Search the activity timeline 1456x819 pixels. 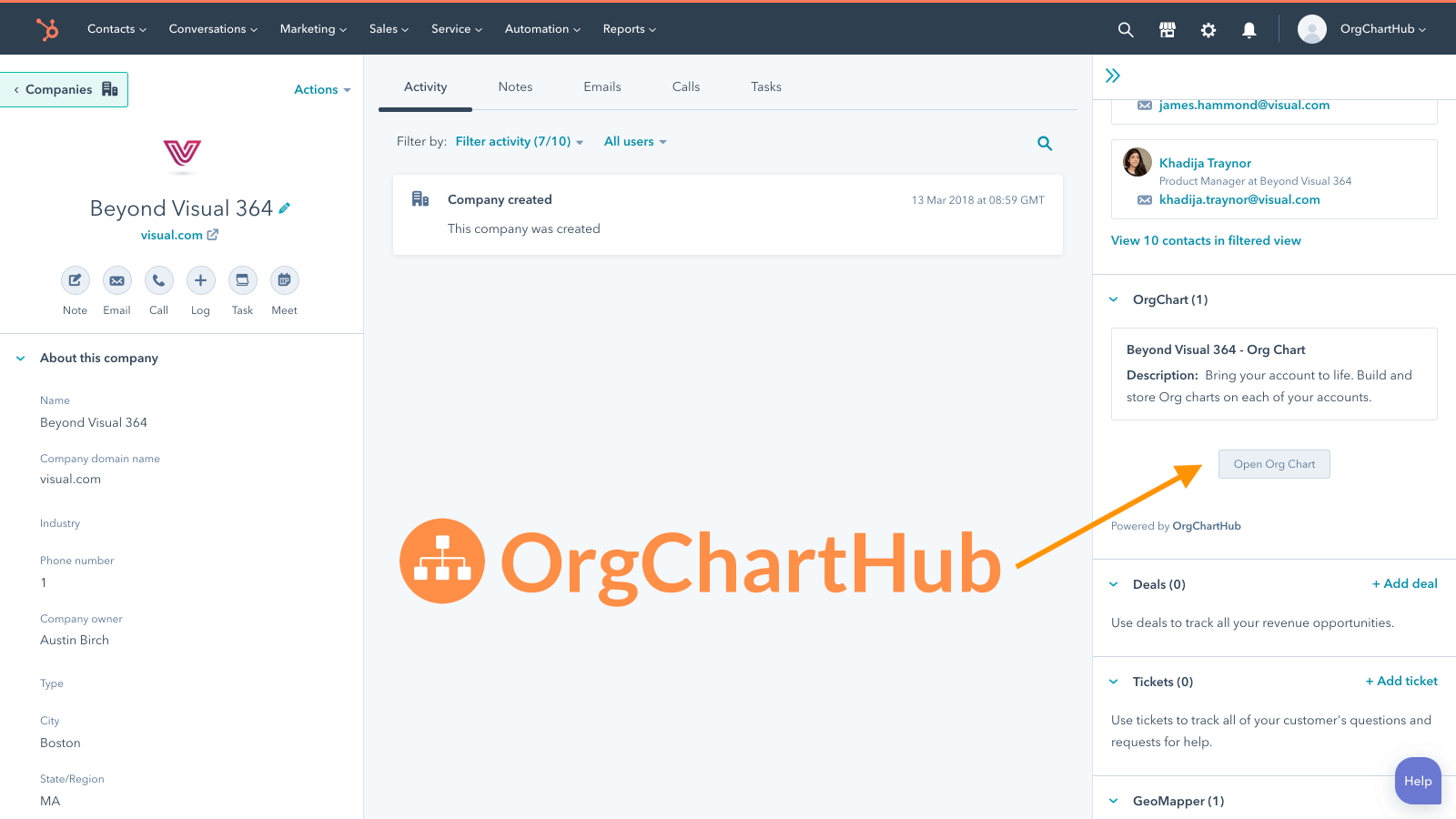click(1045, 143)
